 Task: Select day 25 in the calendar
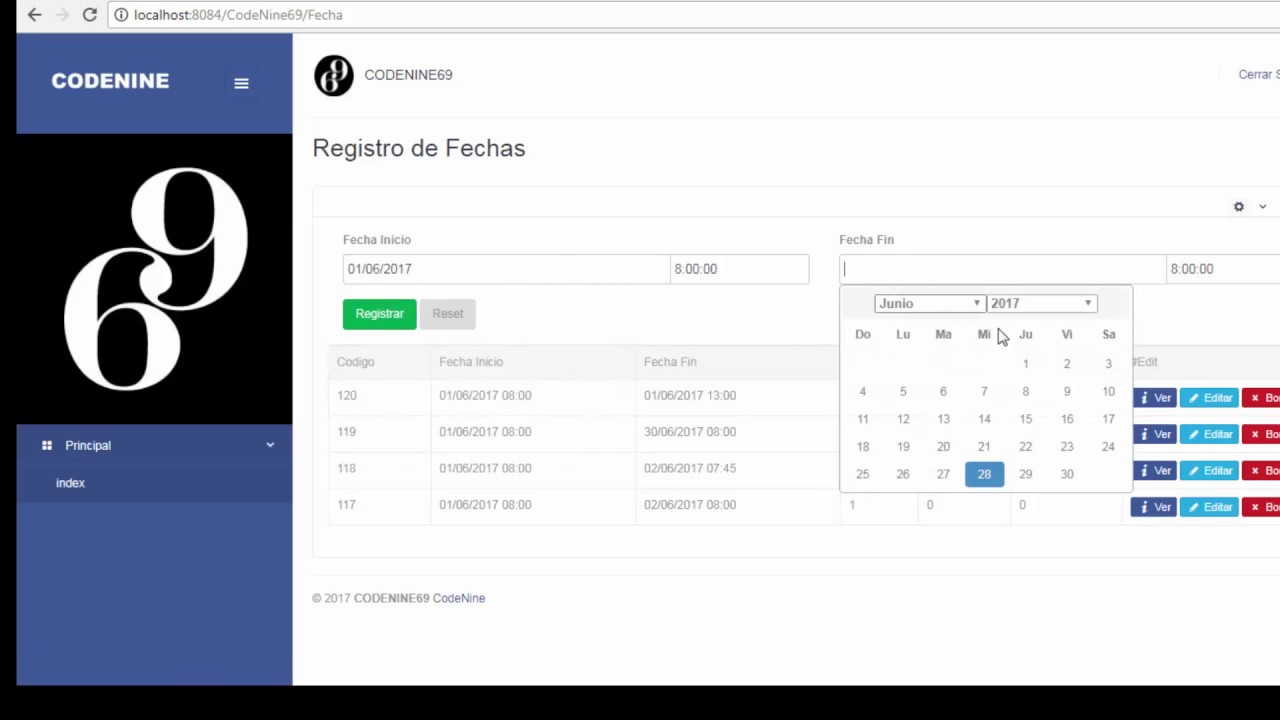[862, 474]
